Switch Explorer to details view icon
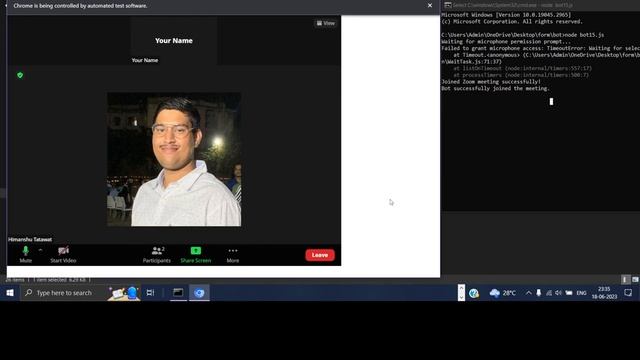 pyautogui.click(x=625, y=280)
